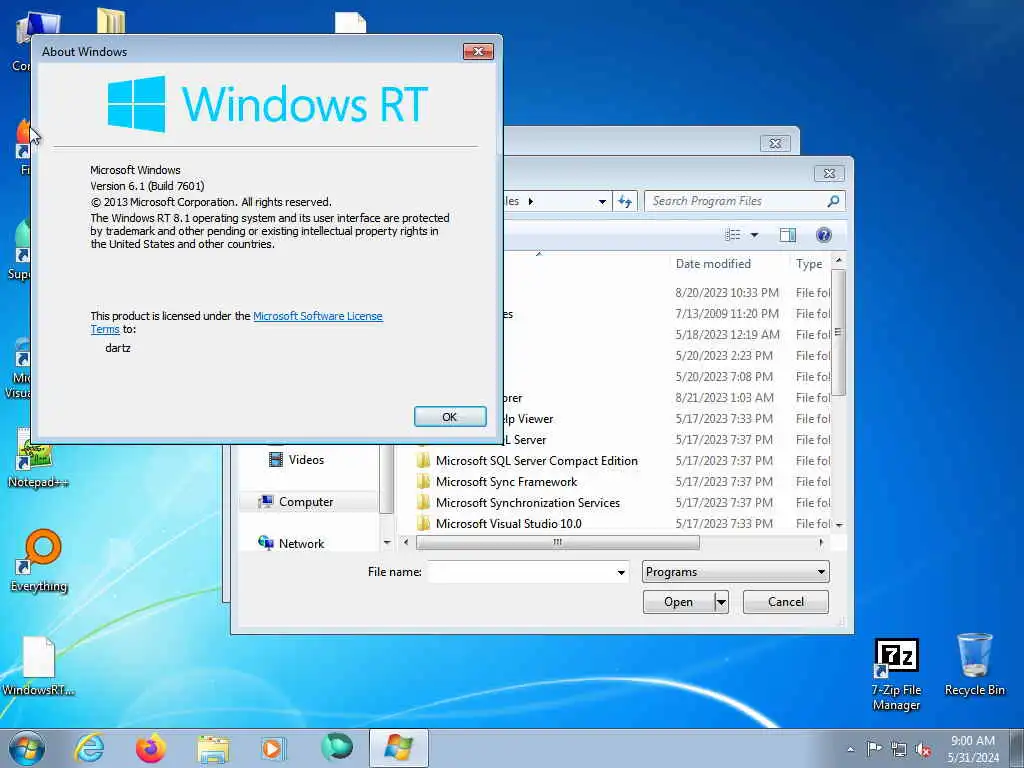Image resolution: width=1024 pixels, height=768 pixels.
Task: Click the 8/20/2023 10:33 PM date entry
Action: click(x=727, y=293)
